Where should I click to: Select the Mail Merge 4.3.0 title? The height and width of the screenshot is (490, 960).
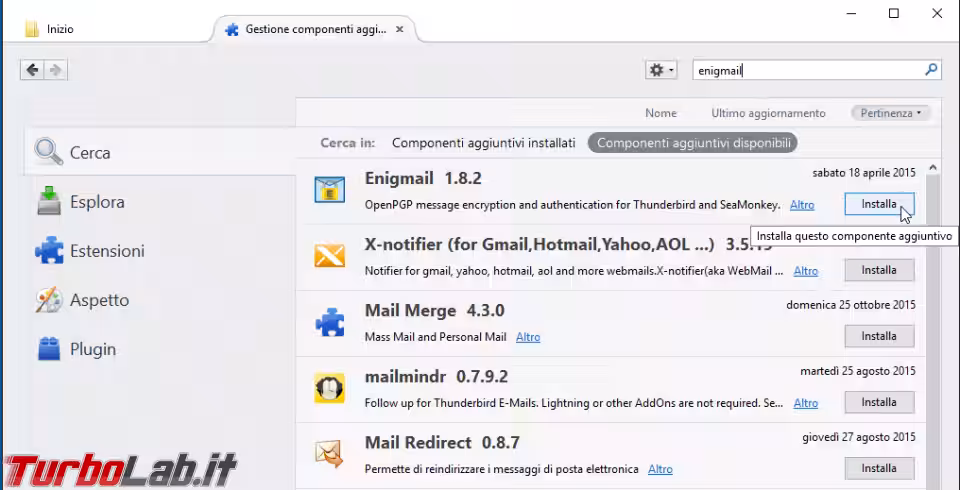pos(435,311)
